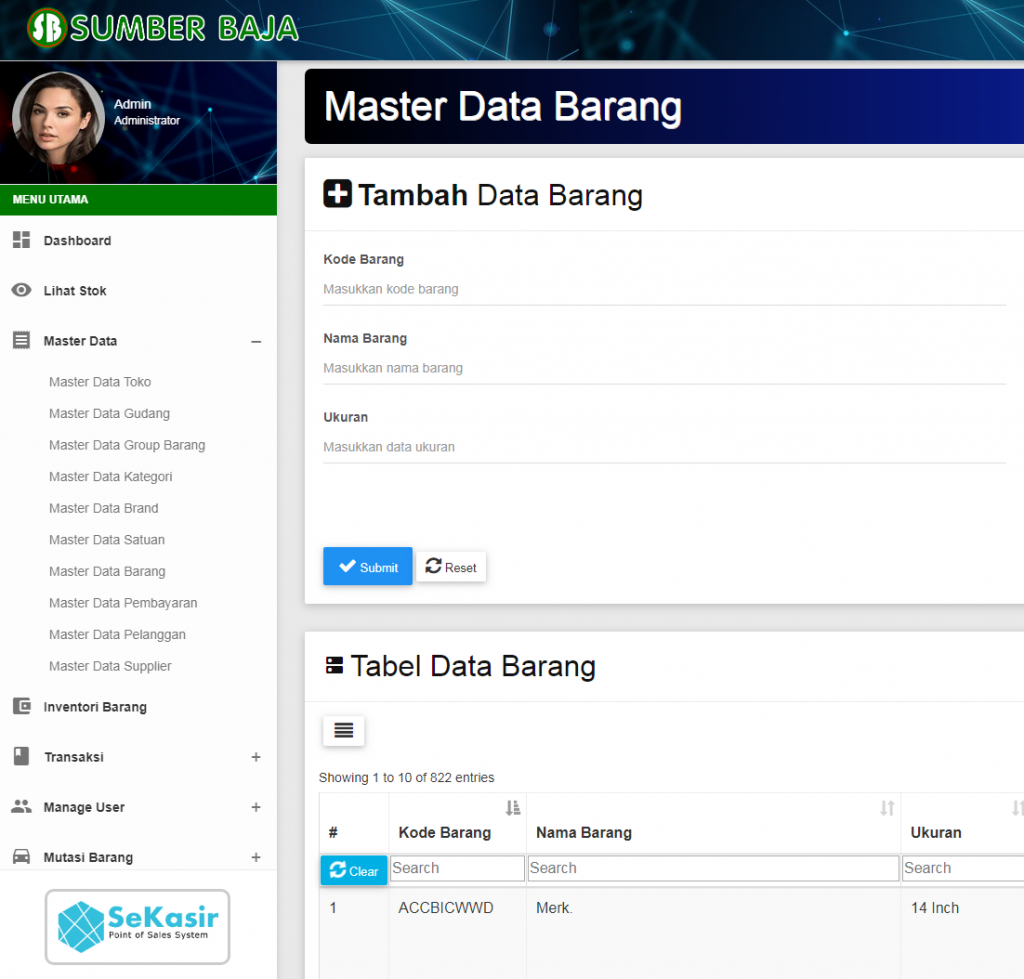The height and width of the screenshot is (979, 1024).
Task: Collapse the Master Data submenu
Action: (x=256, y=342)
